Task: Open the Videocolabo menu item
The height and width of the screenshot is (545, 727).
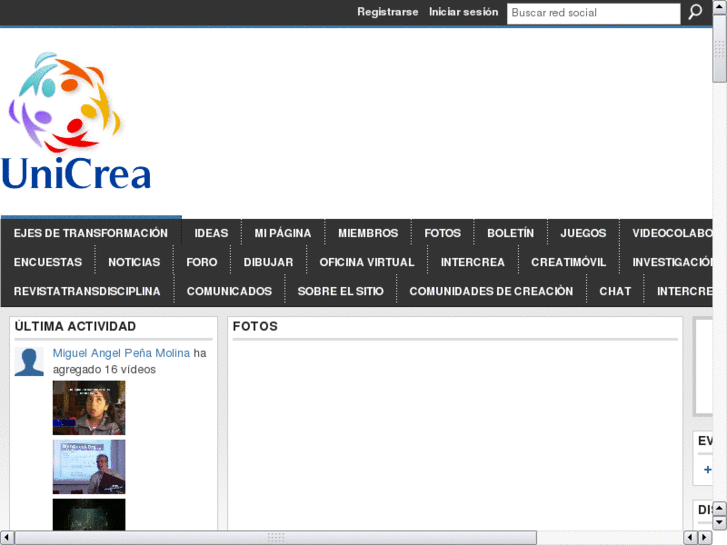Action: point(671,233)
